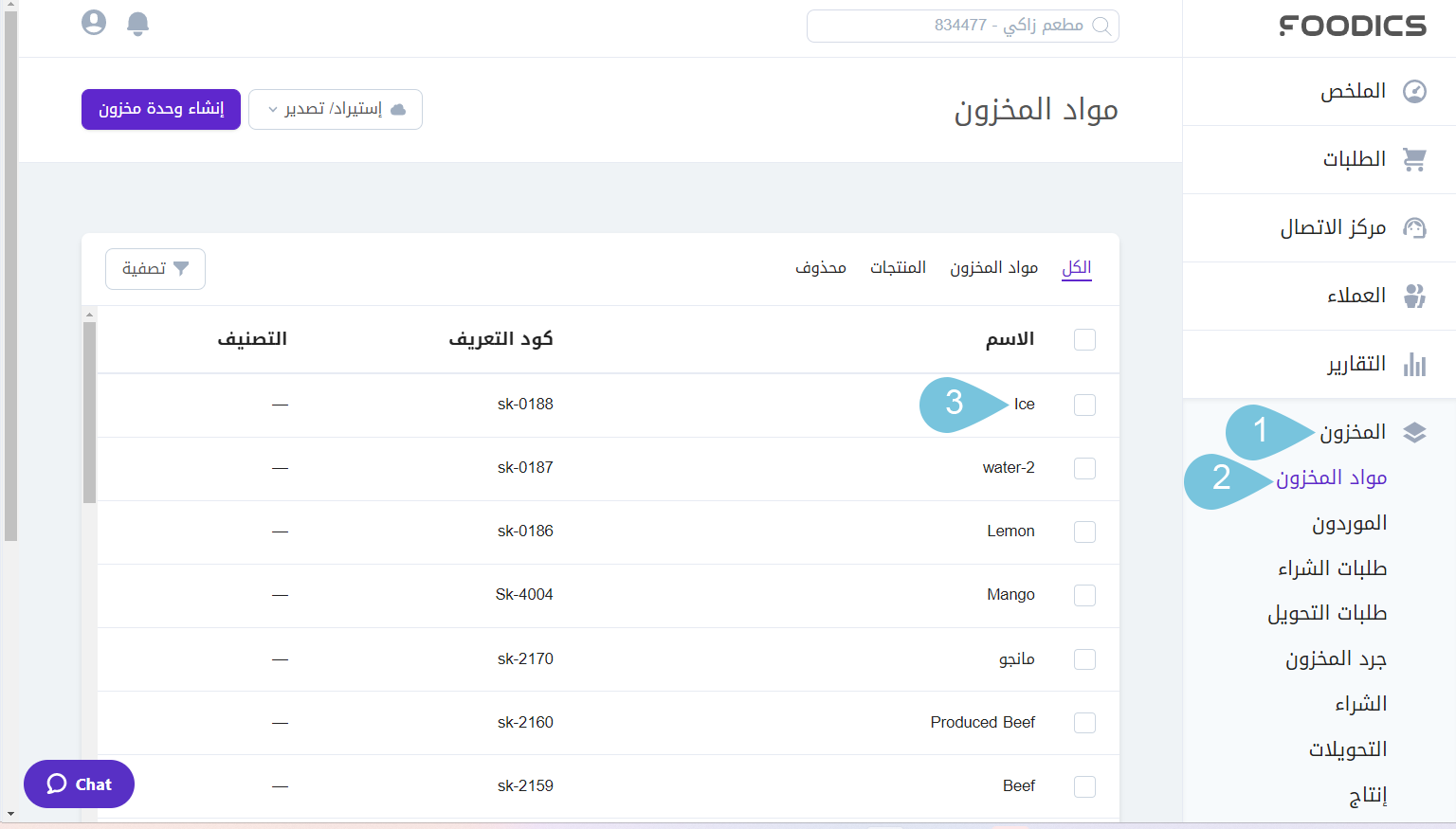This screenshot has width=1456, height=829.
Task: Open the تصفية filter dropdown
Action: tap(155, 269)
